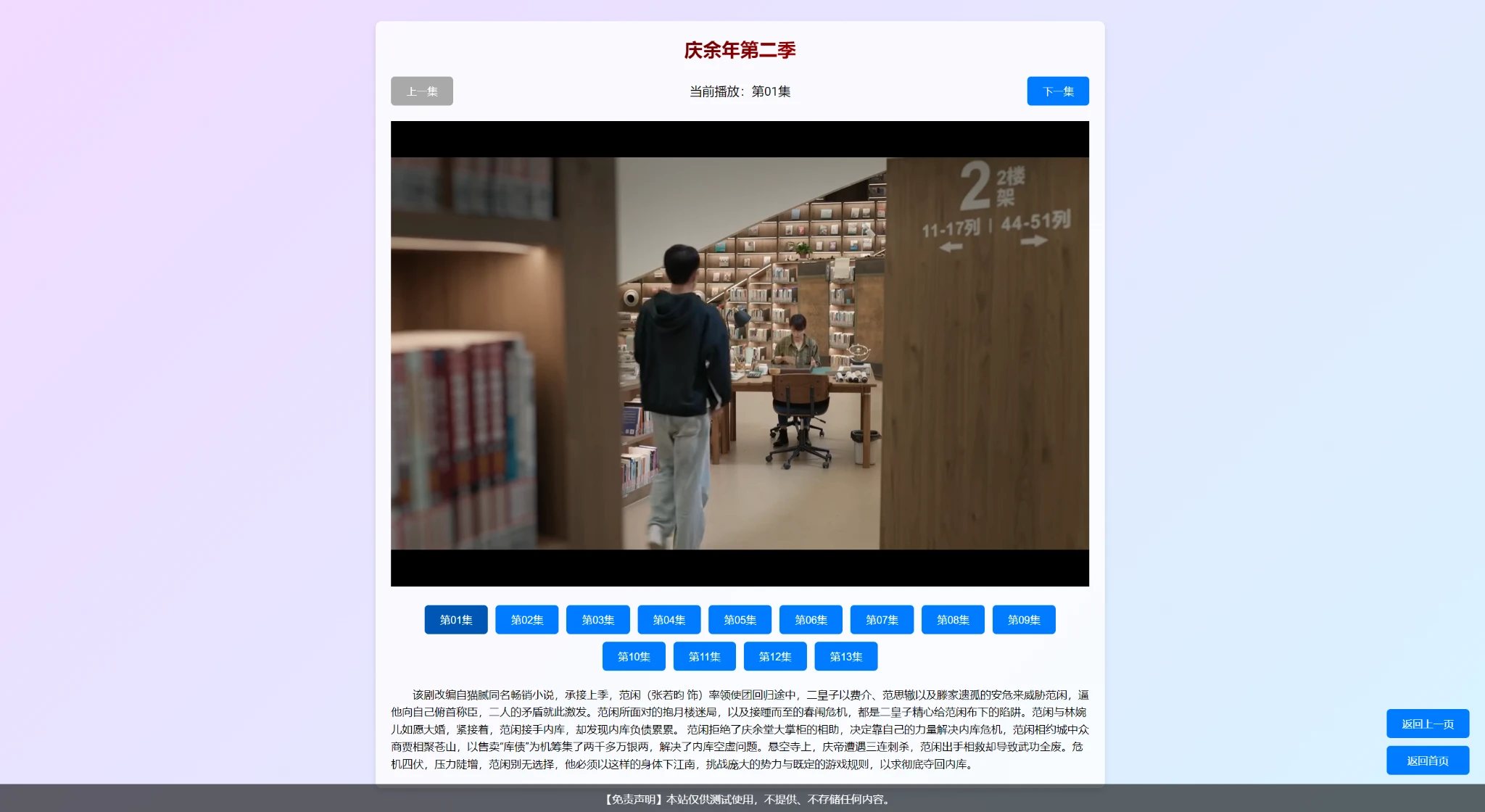Play episode 第07集

pos(882,620)
